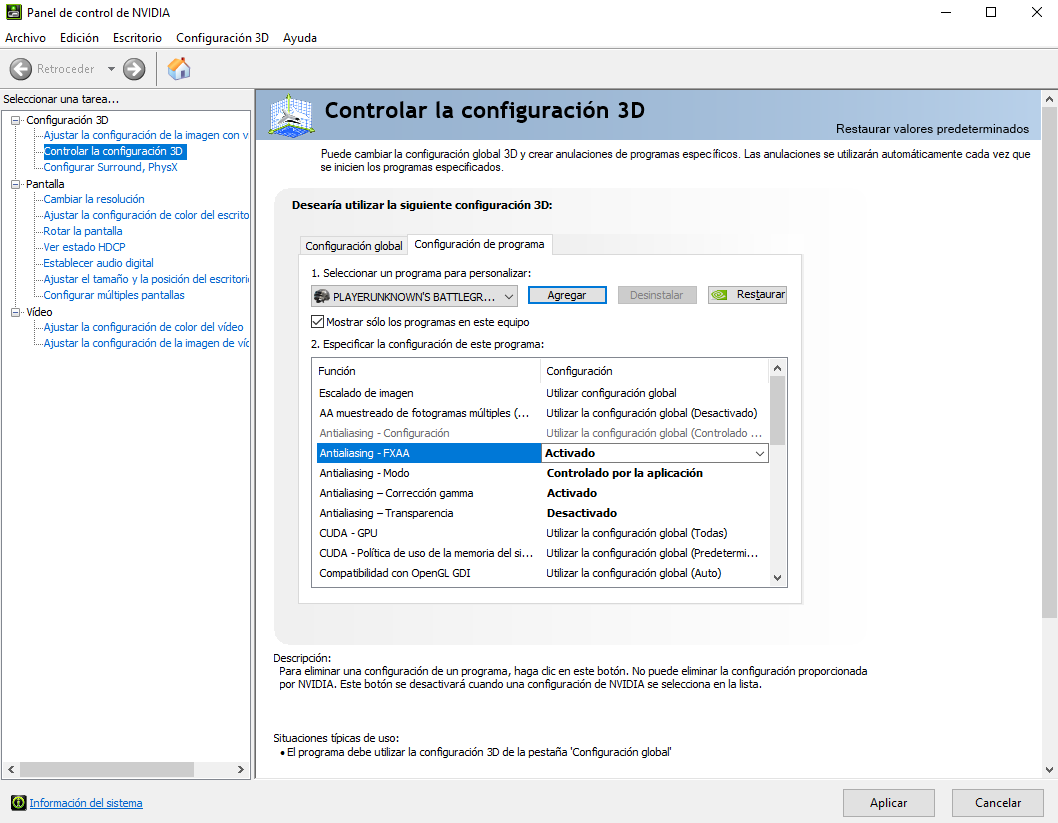
Task: Open the home page house icon
Action: point(179,69)
